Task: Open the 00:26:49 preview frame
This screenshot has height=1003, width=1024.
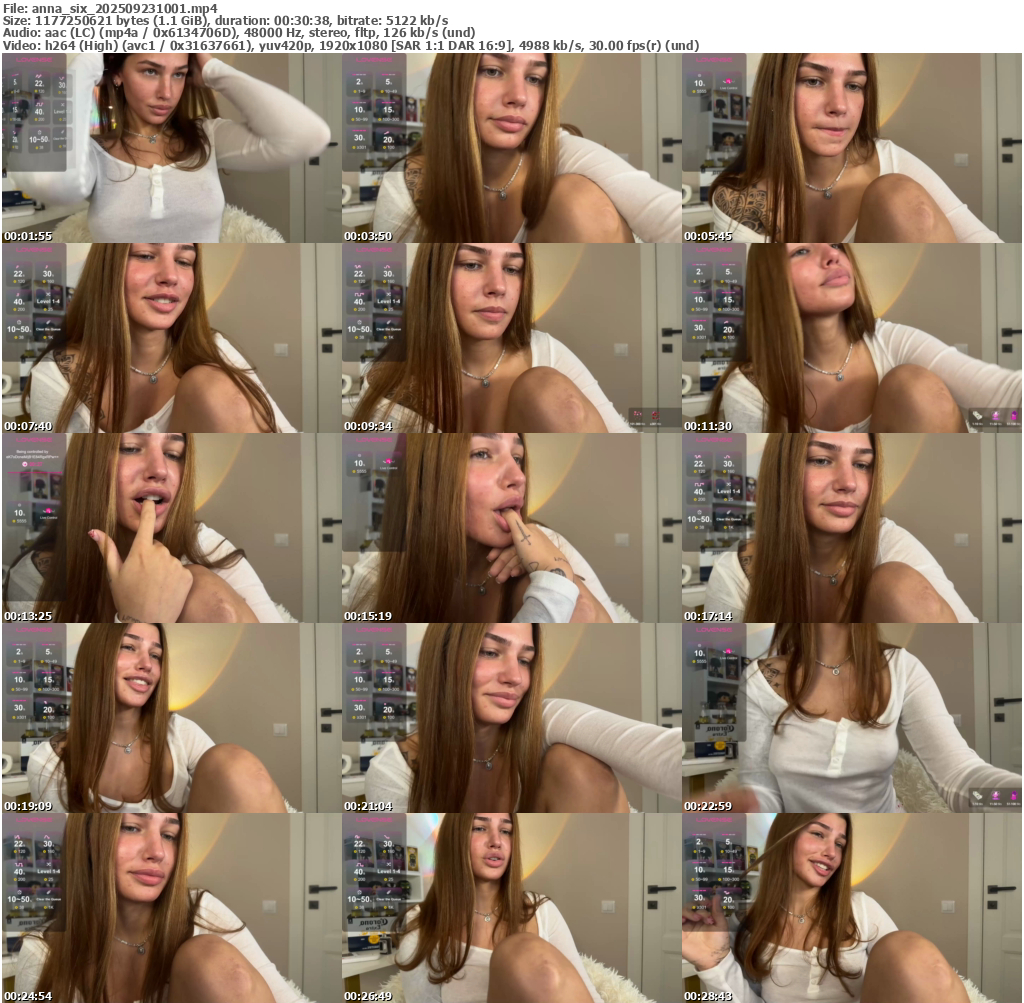Action: [511, 908]
